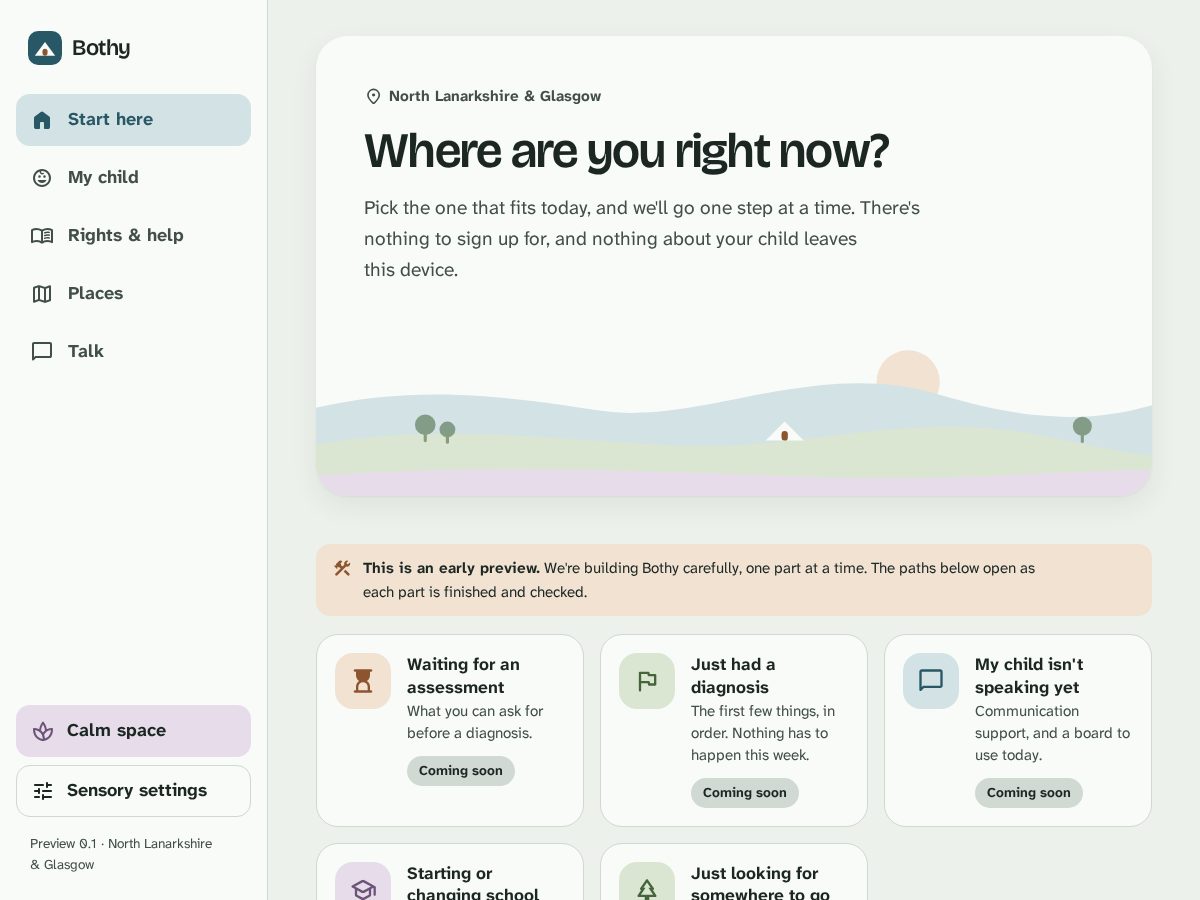1200x900 pixels.
Task: Click the Bothy brand name
Action: tap(101, 48)
